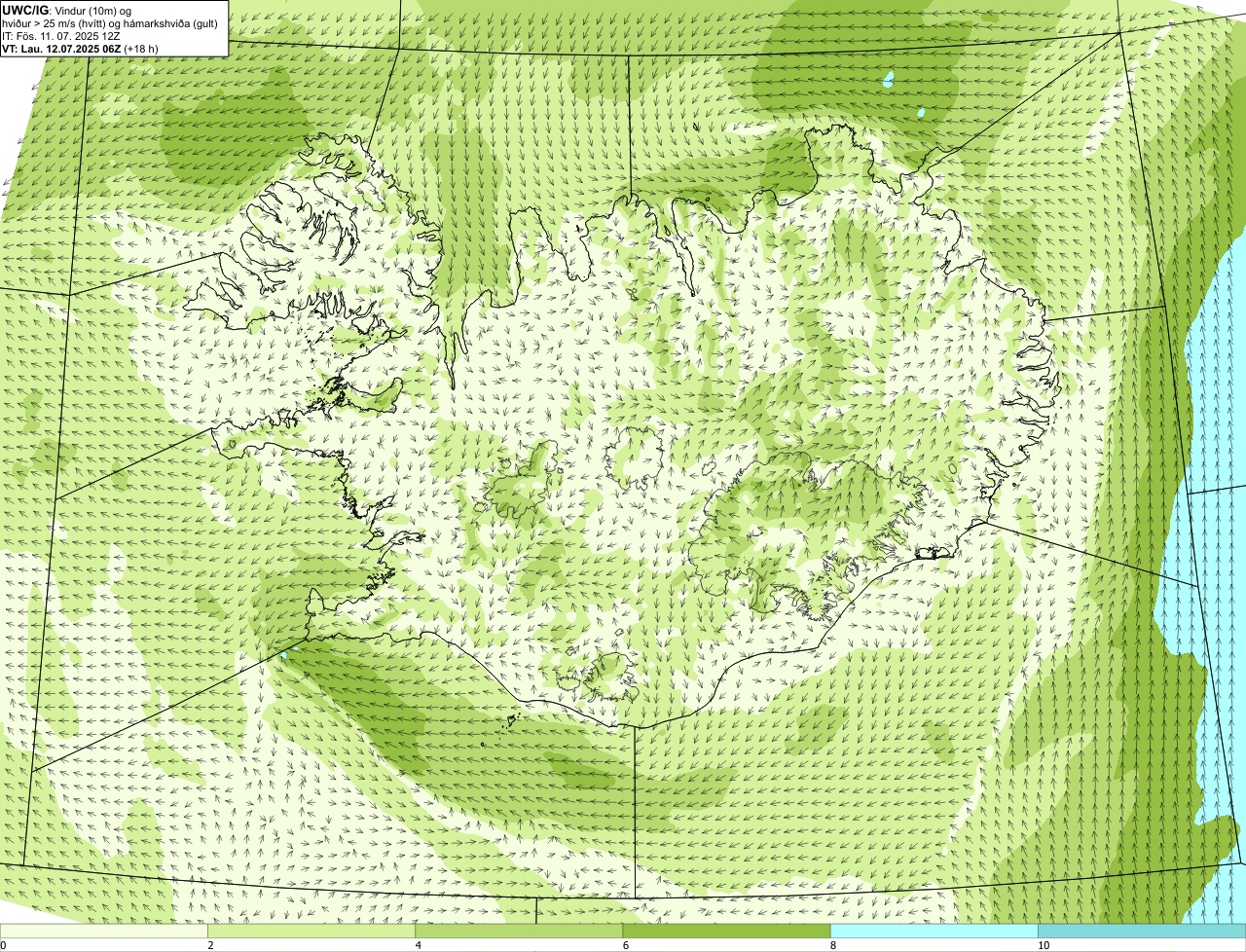This screenshot has height=952, width=1246.
Task: Click the 4–6 m/s green legend swatch
Action: click(519, 931)
